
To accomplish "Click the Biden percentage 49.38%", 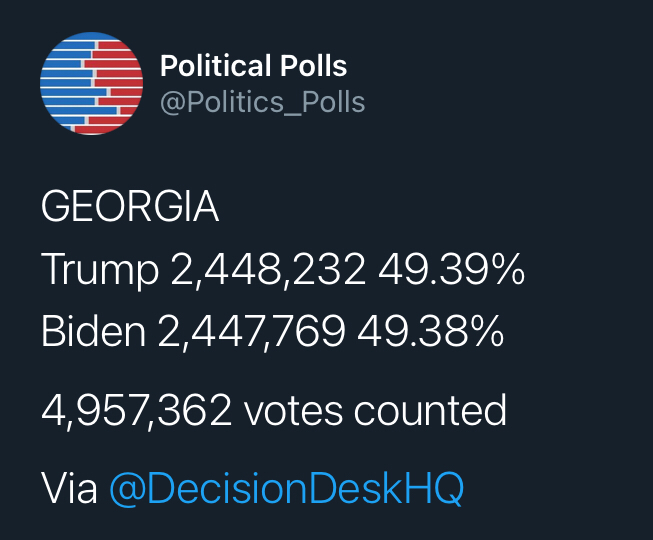I will click(x=431, y=331).
